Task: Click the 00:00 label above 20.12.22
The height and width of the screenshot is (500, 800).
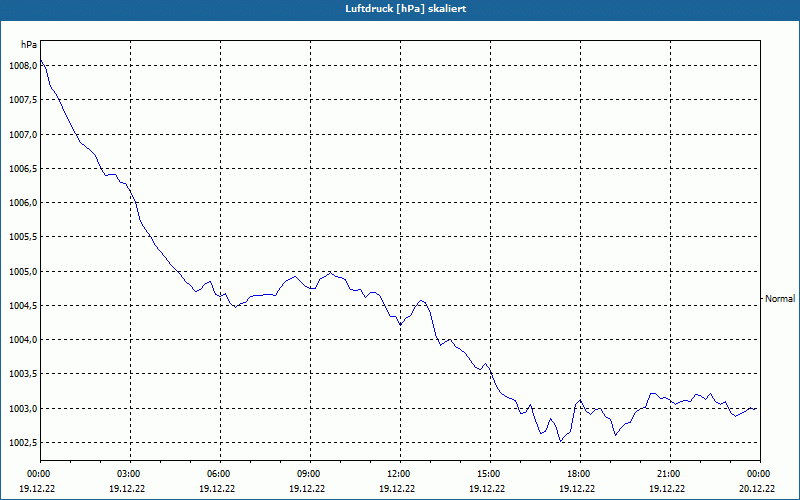Action: pyautogui.click(x=760, y=474)
